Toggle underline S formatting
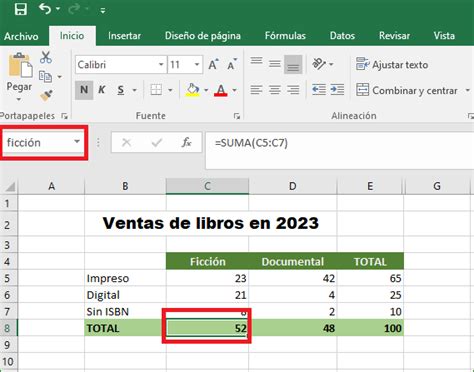 pos(121,90)
